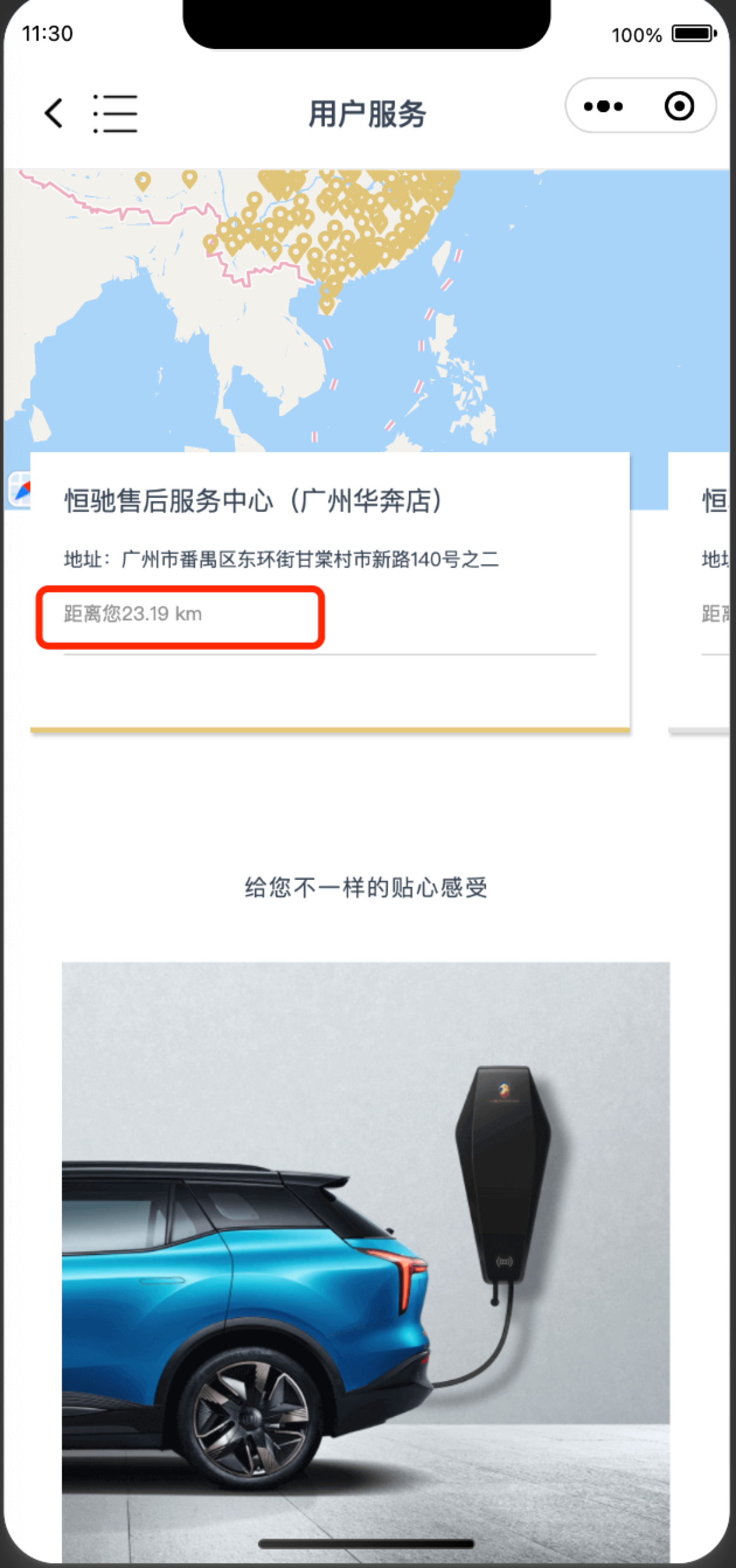
Task: Tap the distance label 距离您23.19 km
Action: [133, 613]
